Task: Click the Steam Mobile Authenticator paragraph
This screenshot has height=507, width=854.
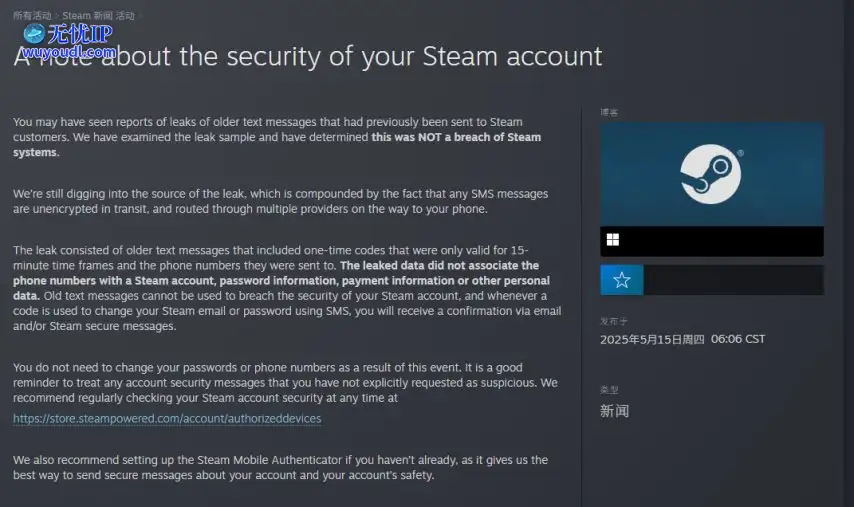Action: coord(280,467)
